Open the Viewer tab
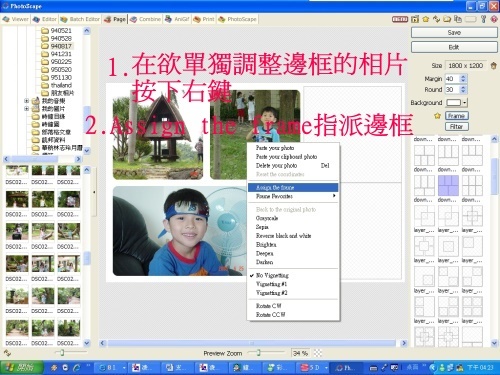 click(x=15, y=19)
